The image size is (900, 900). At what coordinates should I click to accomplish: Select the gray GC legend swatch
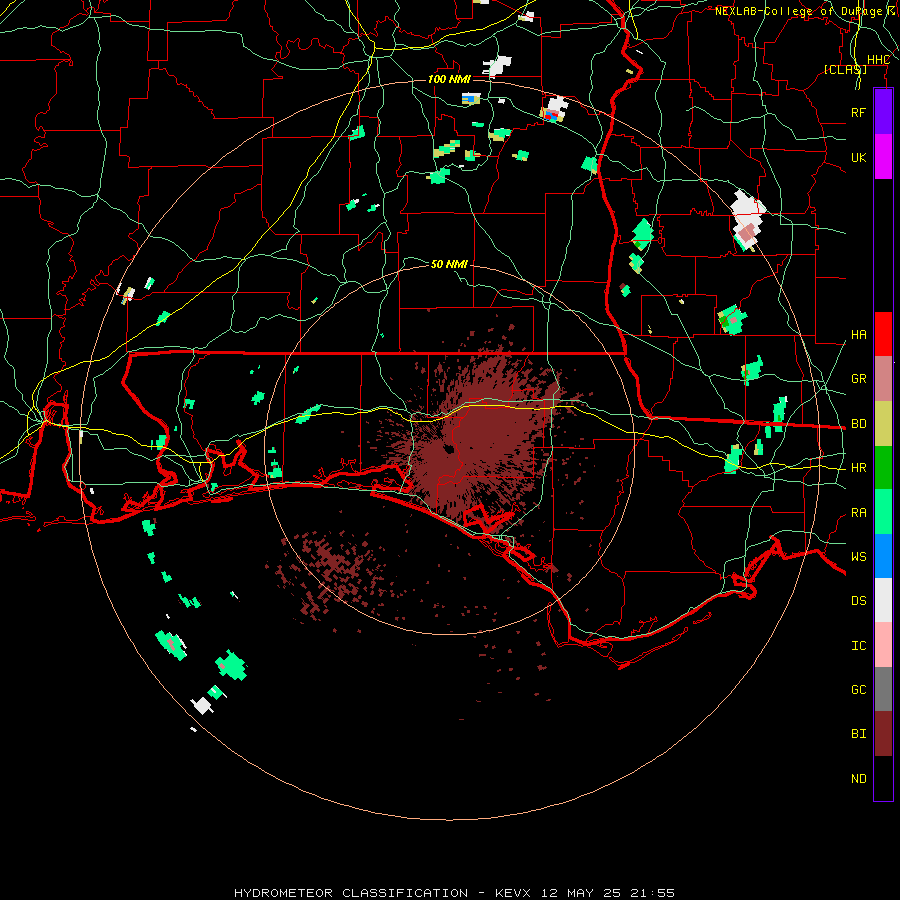(883, 689)
